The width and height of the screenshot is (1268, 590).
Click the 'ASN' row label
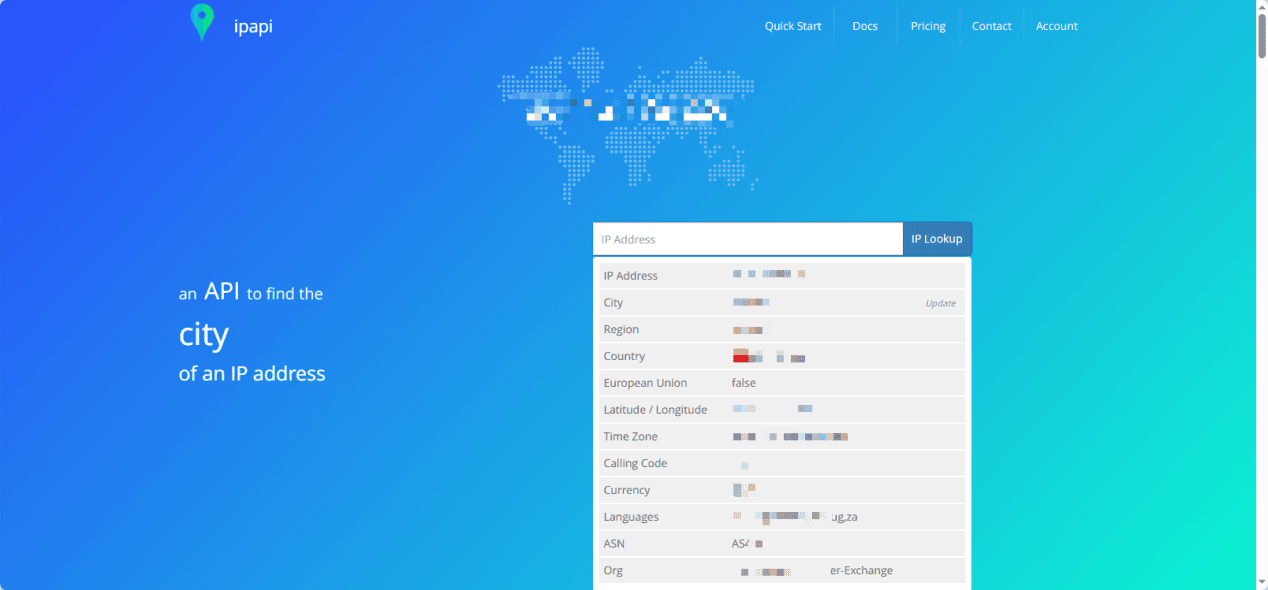coord(614,544)
